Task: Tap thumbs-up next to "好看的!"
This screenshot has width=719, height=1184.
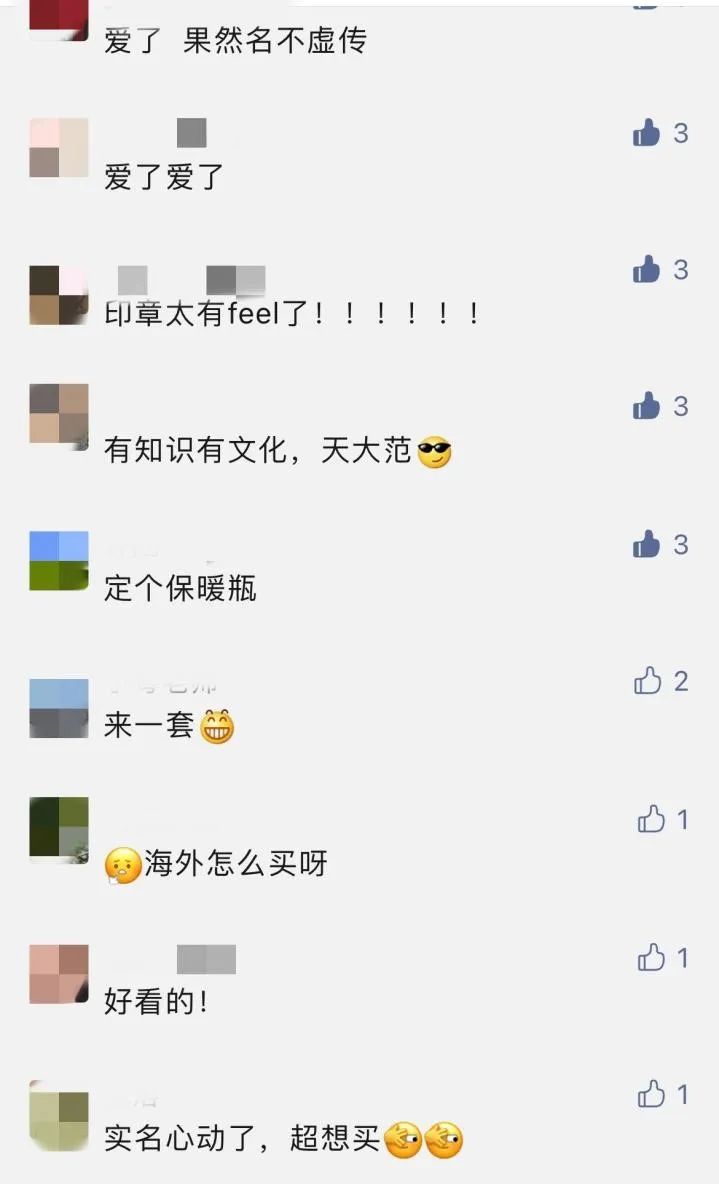Action: [651, 957]
